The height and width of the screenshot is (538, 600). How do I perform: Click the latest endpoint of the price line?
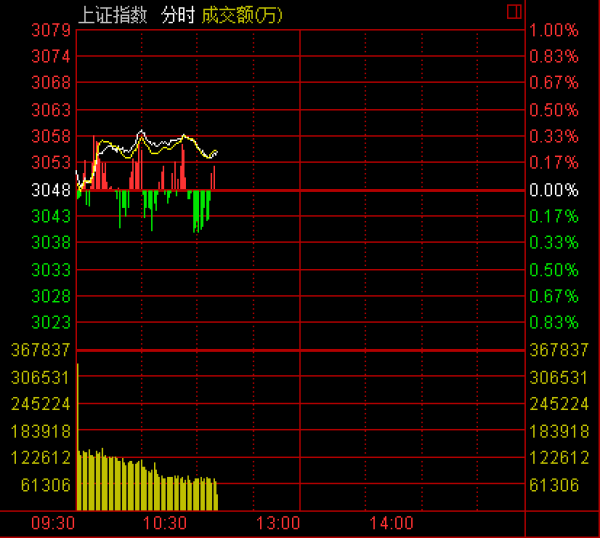216,152
